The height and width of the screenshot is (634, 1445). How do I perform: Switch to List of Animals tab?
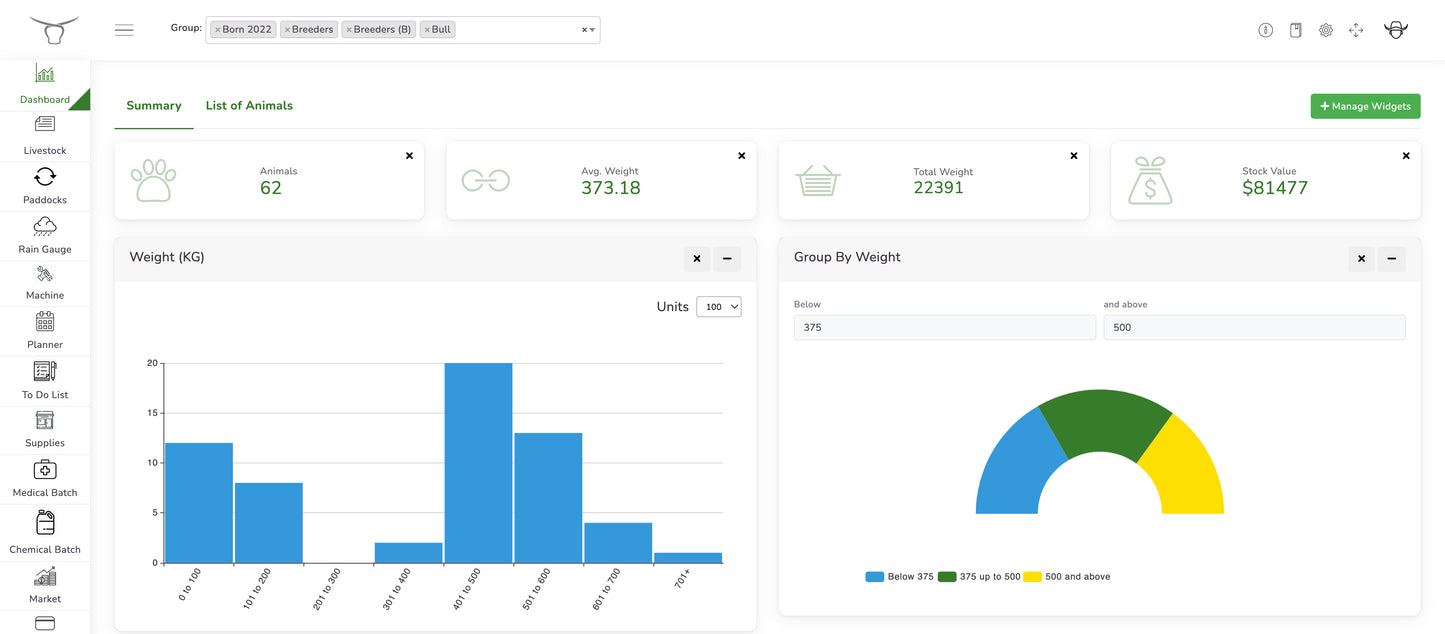[x=249, y=106]
